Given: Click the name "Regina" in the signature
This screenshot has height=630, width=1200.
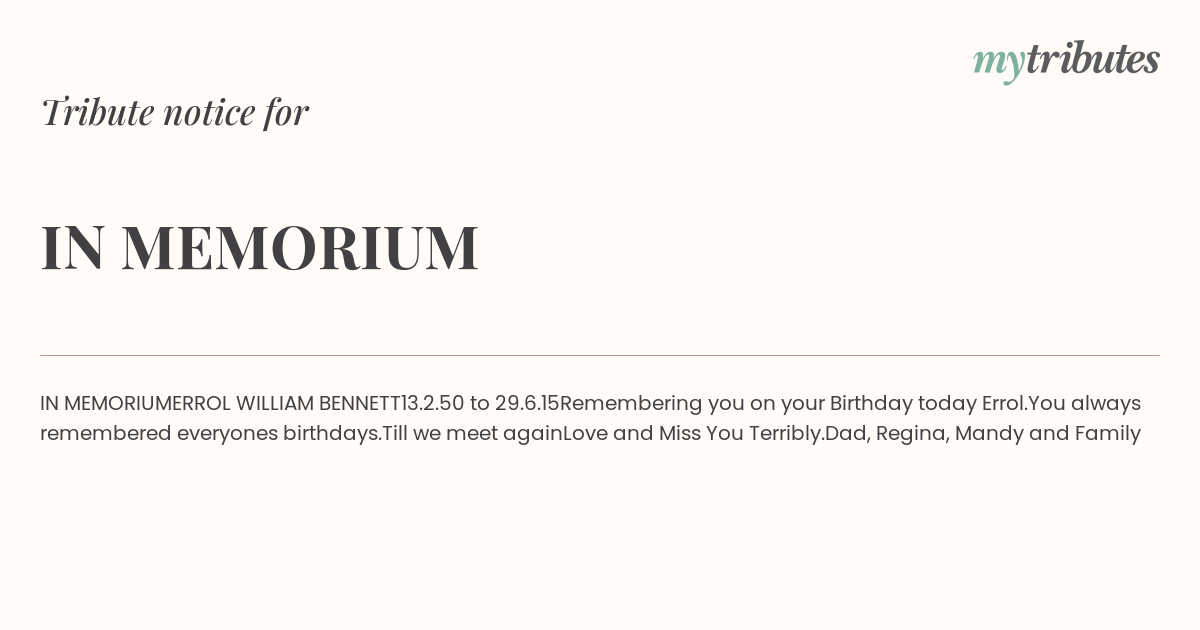Looking at the screenshot, I should 909,434.
